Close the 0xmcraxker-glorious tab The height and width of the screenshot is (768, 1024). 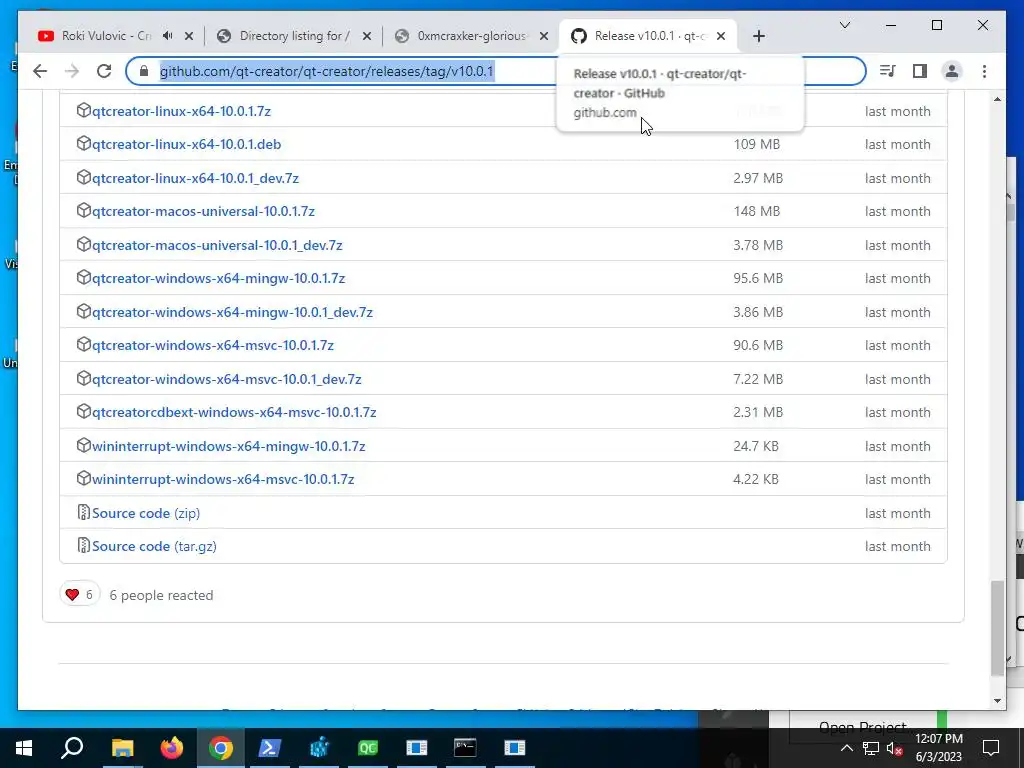click(544, 36)
